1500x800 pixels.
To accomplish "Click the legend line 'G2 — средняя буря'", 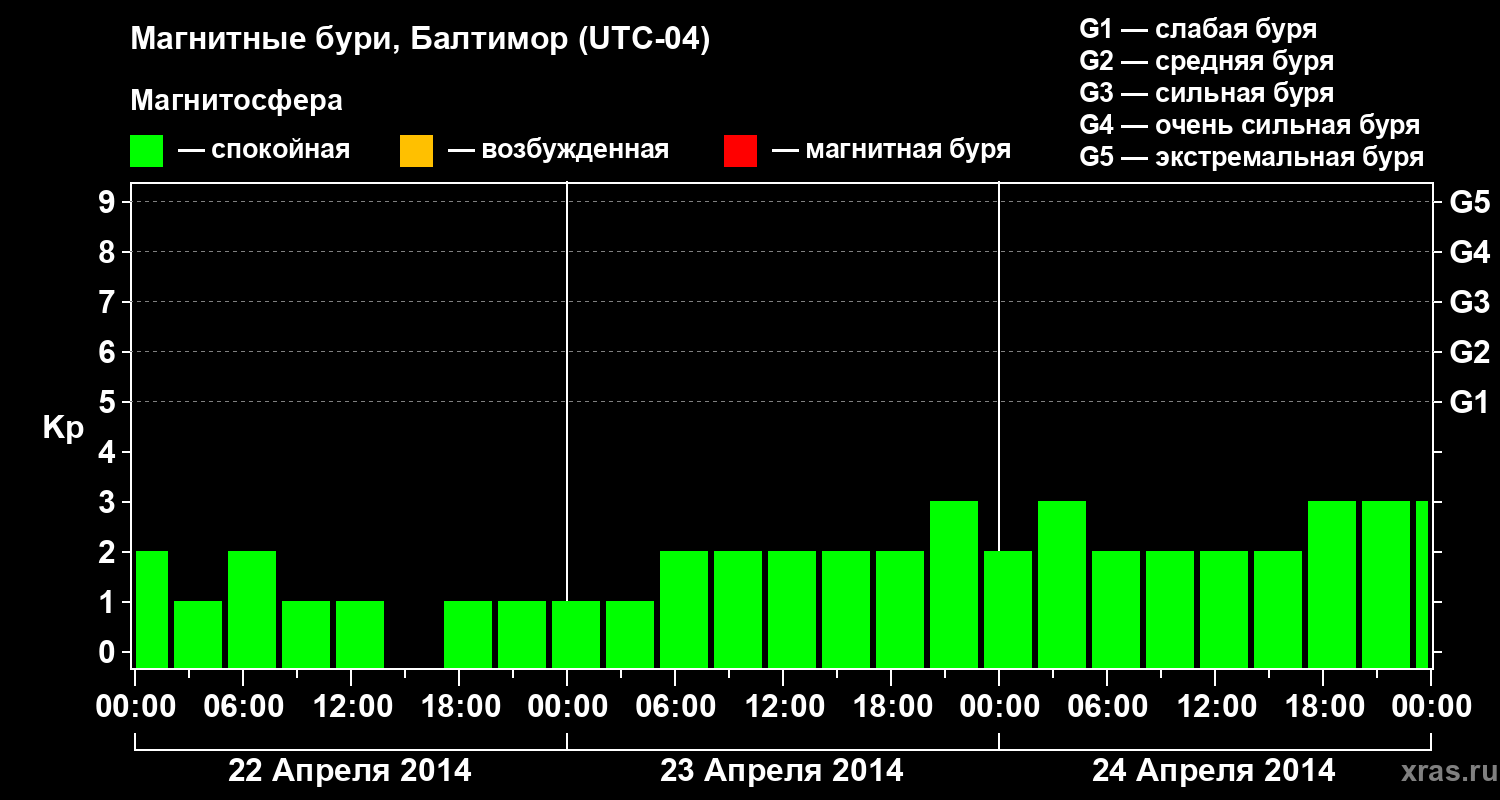I will point(1206,61).
